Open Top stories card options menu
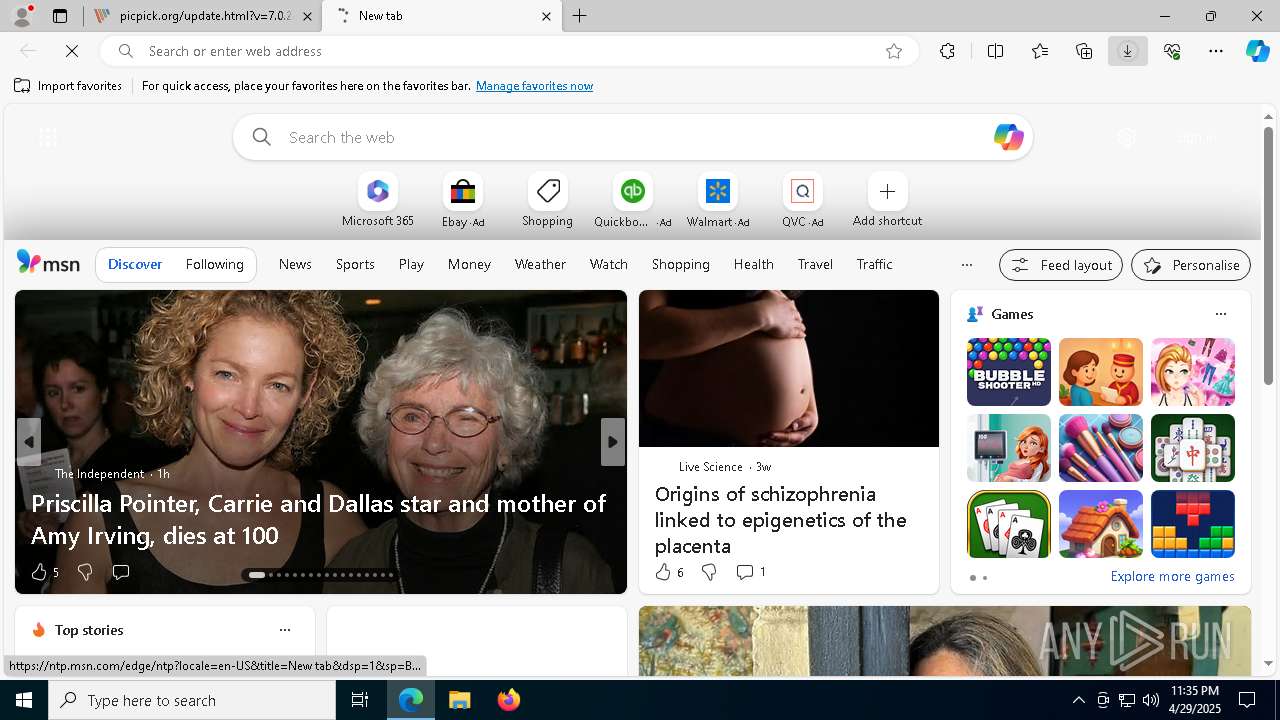 point(285,630)
